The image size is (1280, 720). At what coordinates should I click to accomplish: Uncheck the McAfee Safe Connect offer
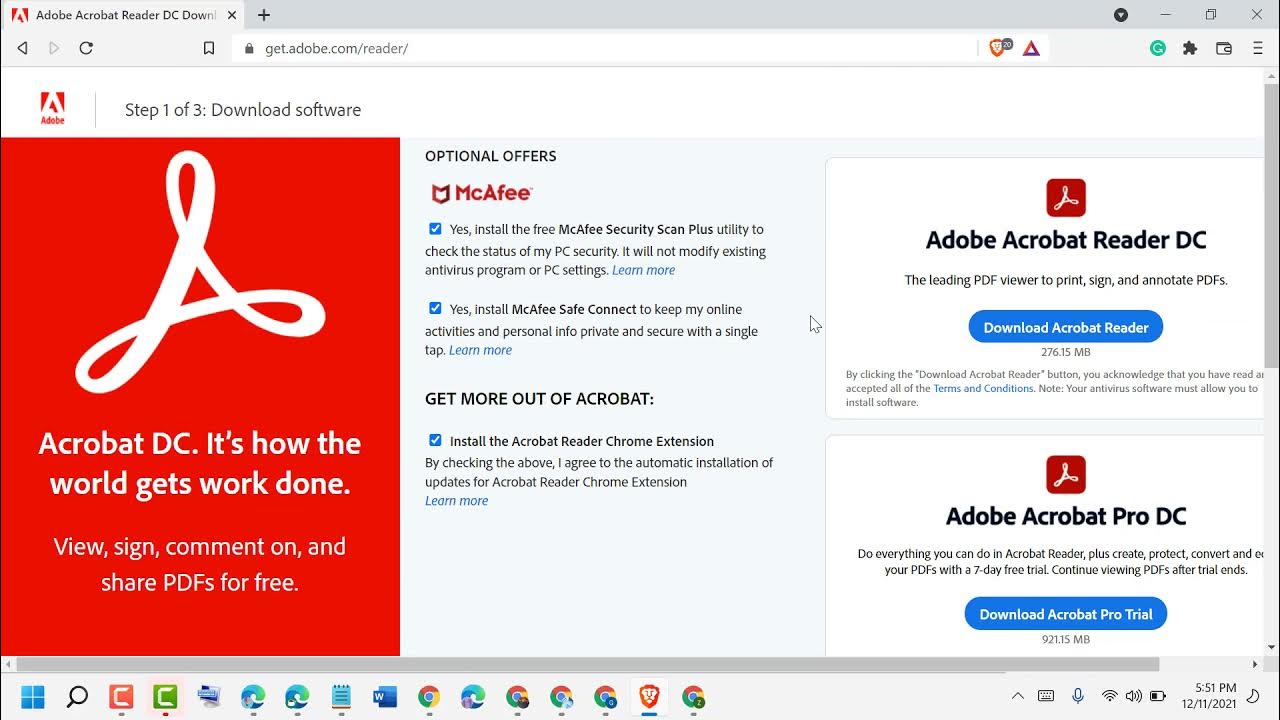(435, 308)
